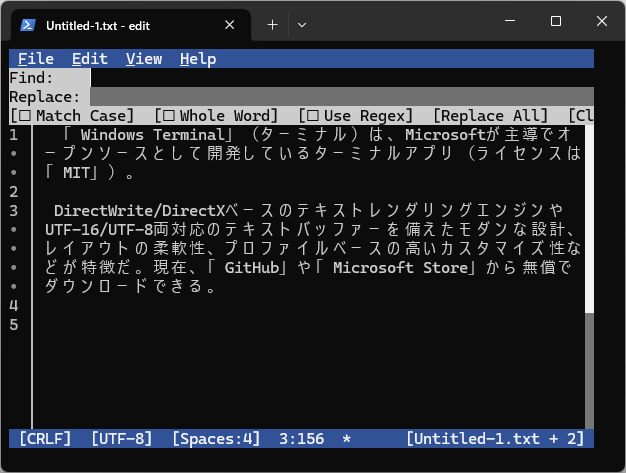Click the modified asterisk indicator in status bar
Screen dimensions: 626x473
[347, 439]
